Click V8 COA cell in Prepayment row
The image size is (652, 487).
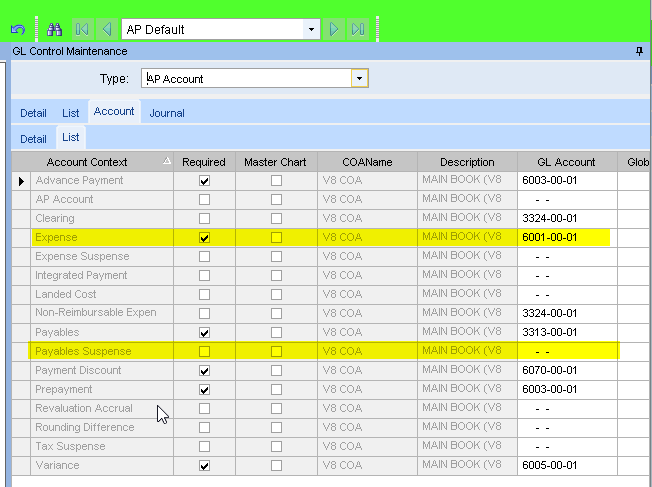367,390
